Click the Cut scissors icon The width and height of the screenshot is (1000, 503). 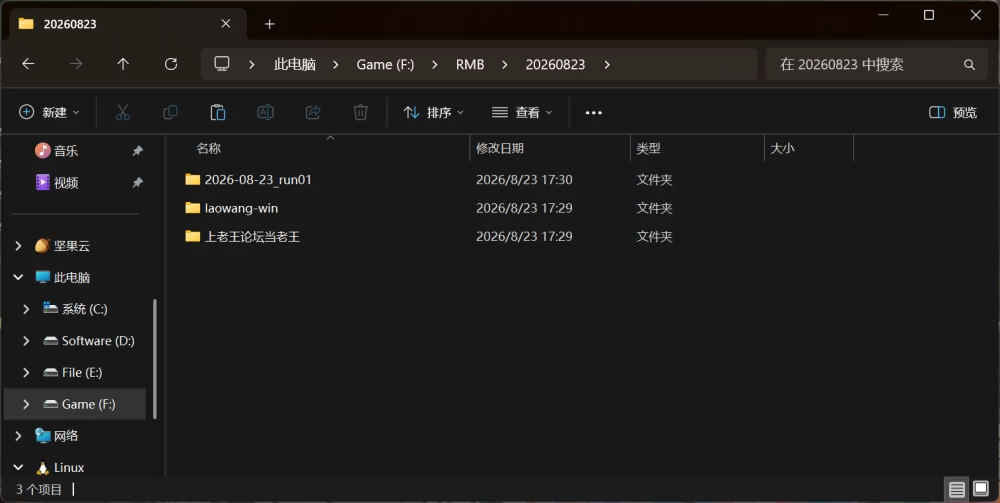[122, 113]
